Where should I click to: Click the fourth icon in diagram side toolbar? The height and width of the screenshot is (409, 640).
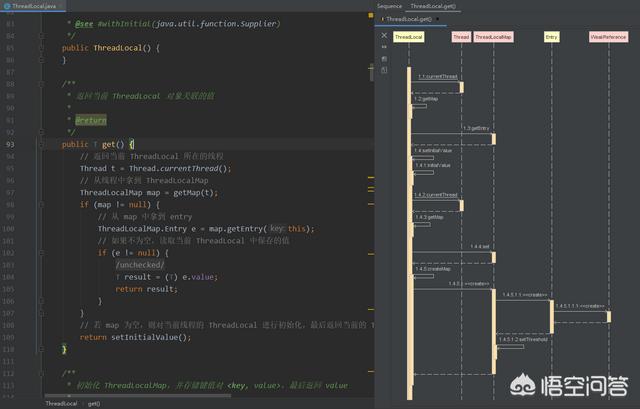click(384, 72)
